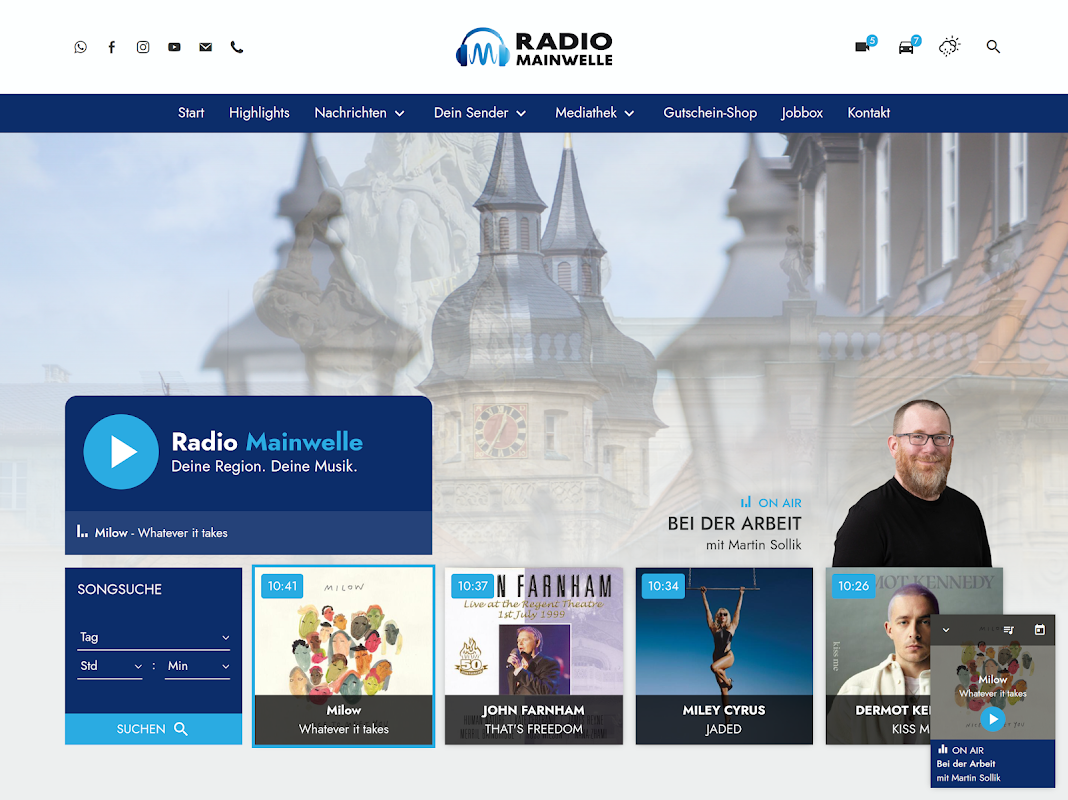Open the Bei der Arbeit show title

(x=734, y=524)
